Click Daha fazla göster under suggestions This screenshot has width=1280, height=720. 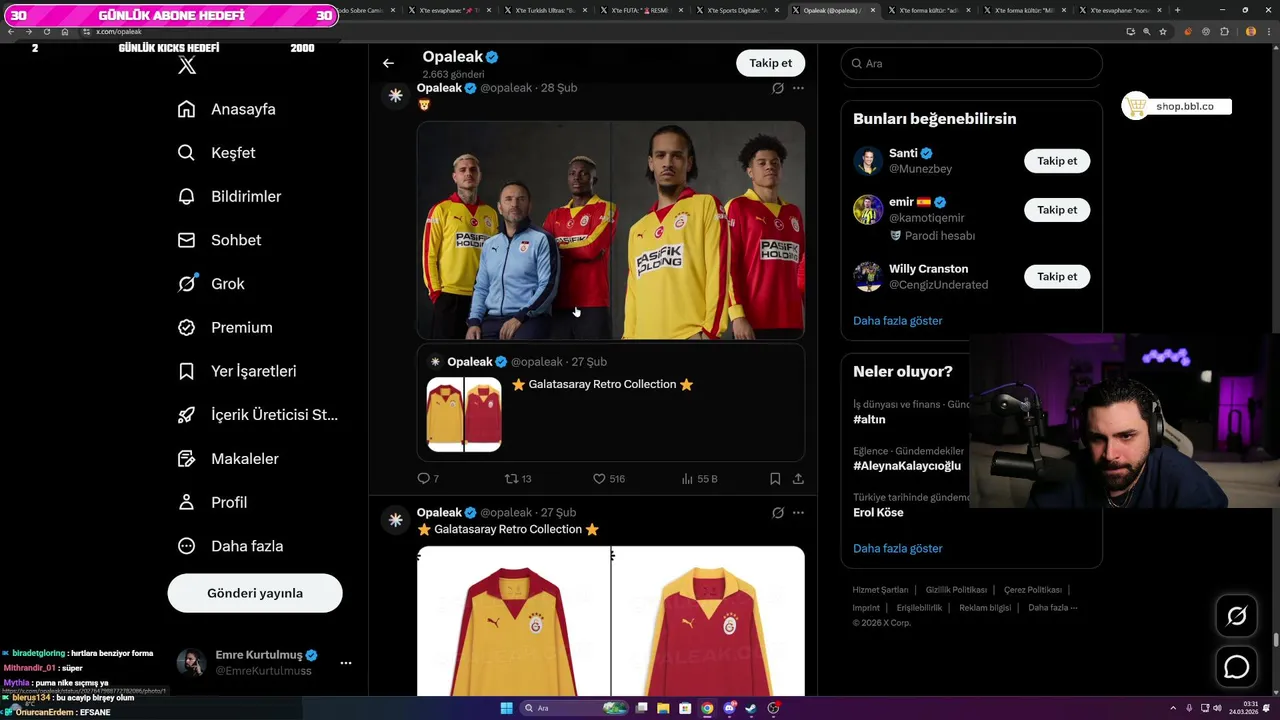pyautogui.click(x=898, y=321)
